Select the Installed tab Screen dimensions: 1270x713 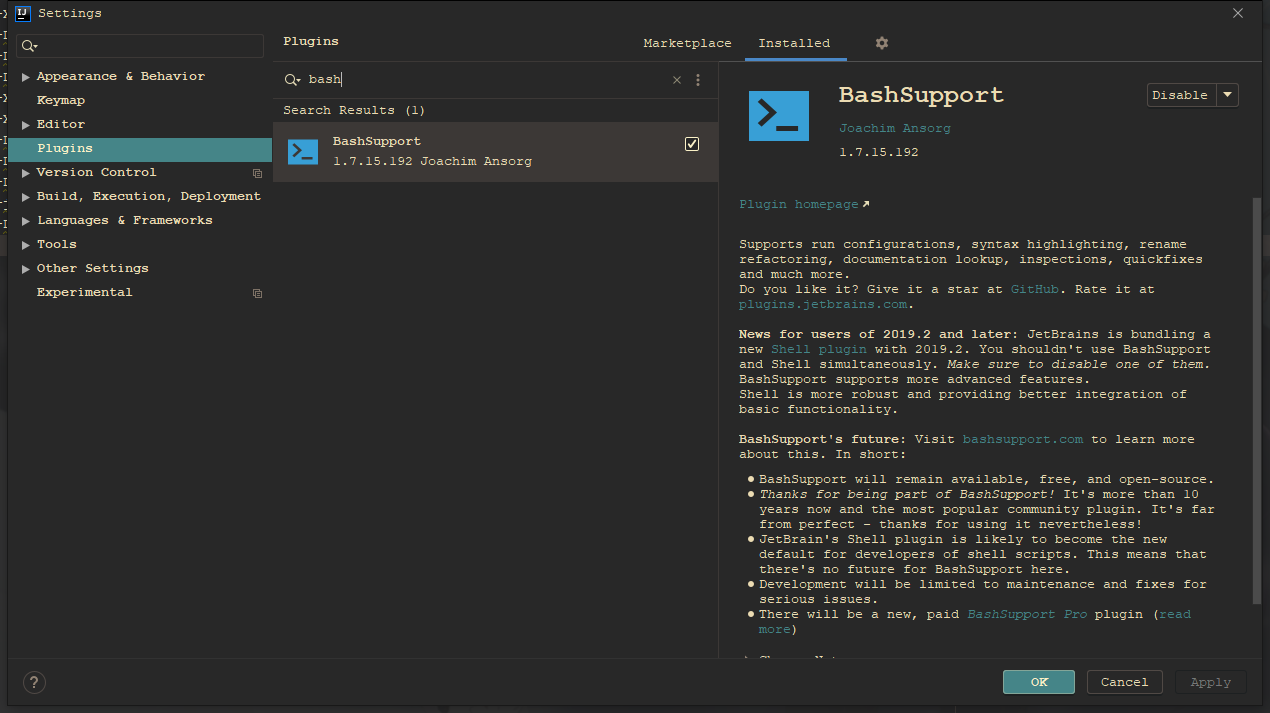(794, 43)
